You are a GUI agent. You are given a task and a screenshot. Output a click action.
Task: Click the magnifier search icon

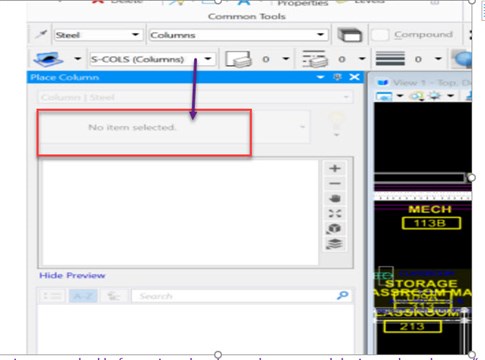(x=342, y=295)
